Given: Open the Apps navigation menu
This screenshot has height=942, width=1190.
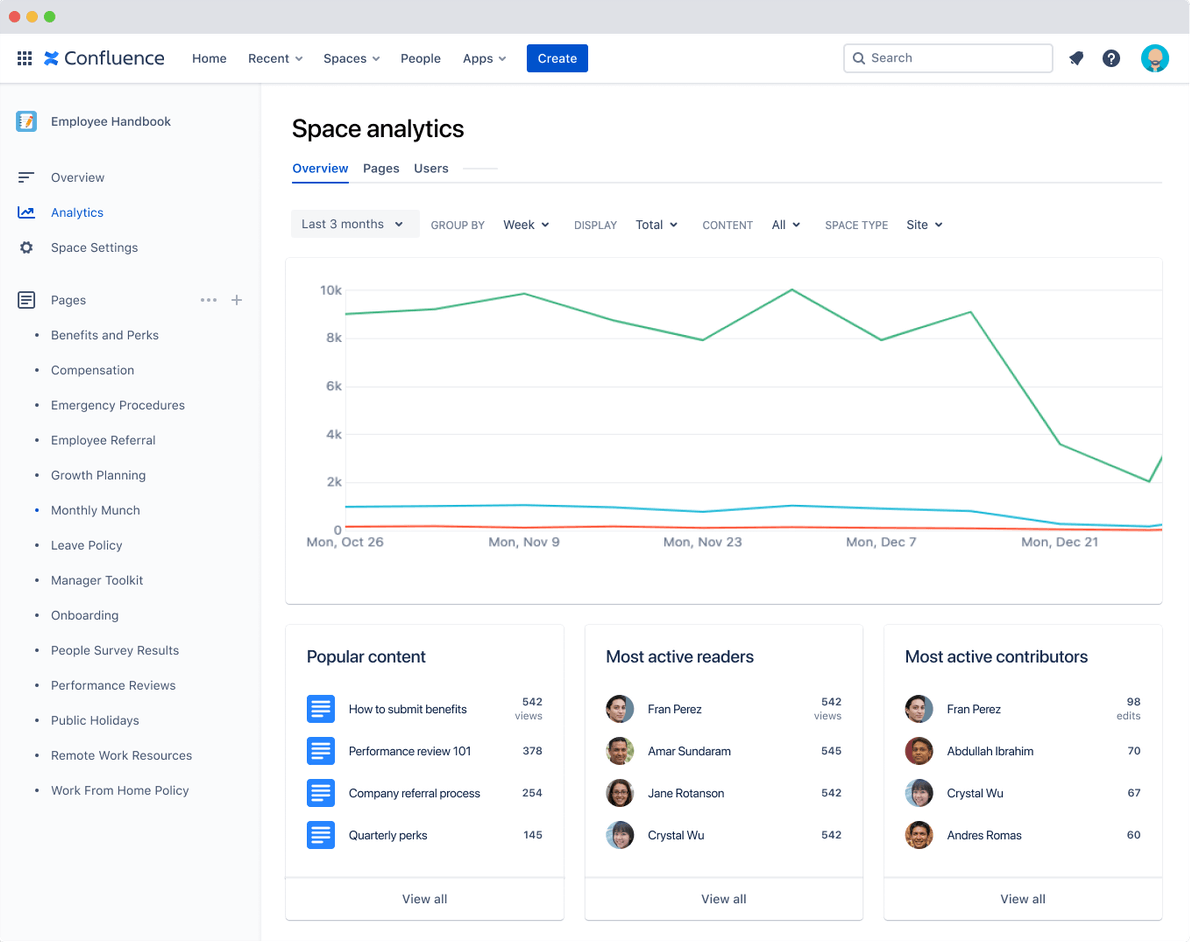Looking at the screenshot, I should tap(484, 58).
